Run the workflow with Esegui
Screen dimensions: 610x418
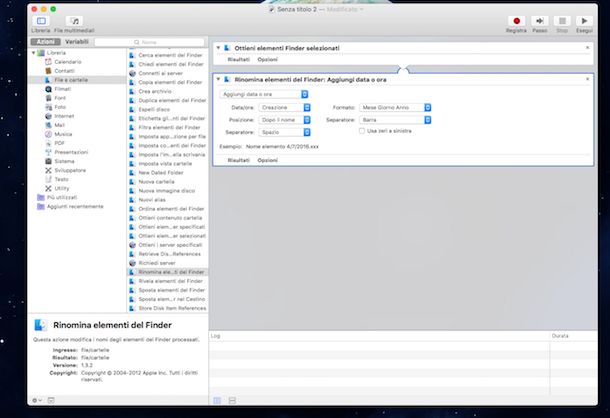click(584, 21)
